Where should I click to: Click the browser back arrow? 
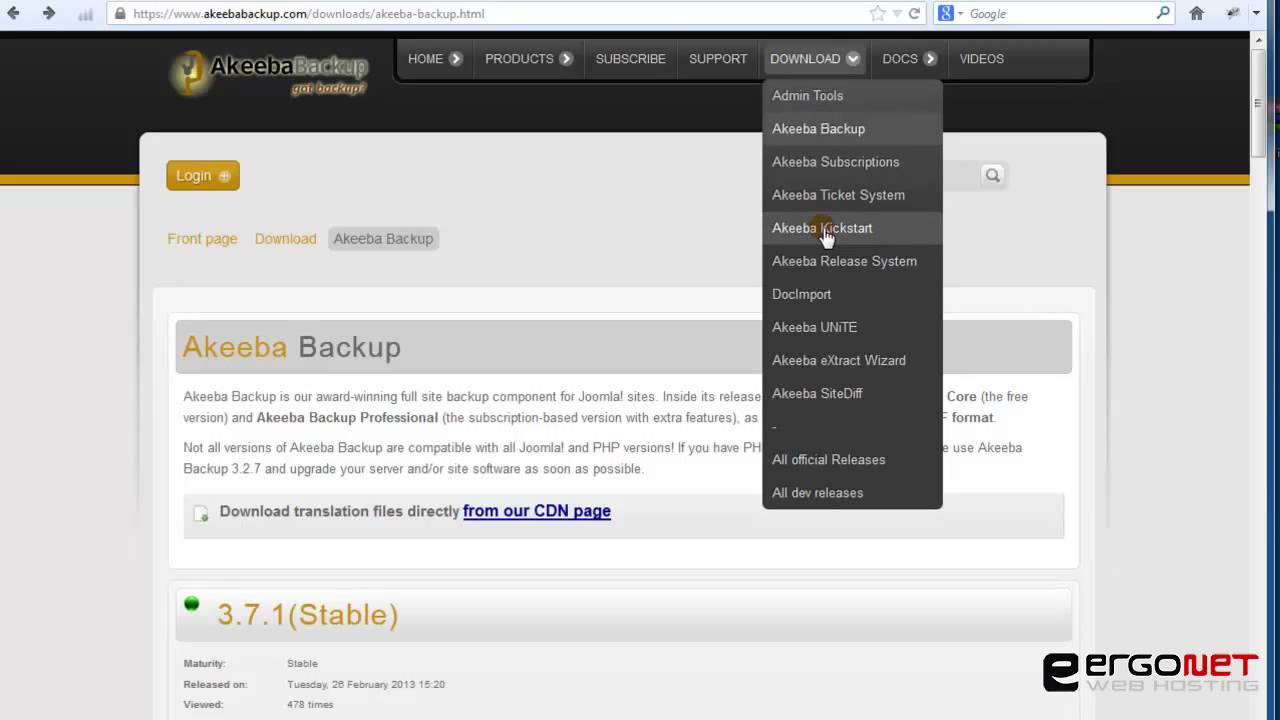(x=14, y=14)
